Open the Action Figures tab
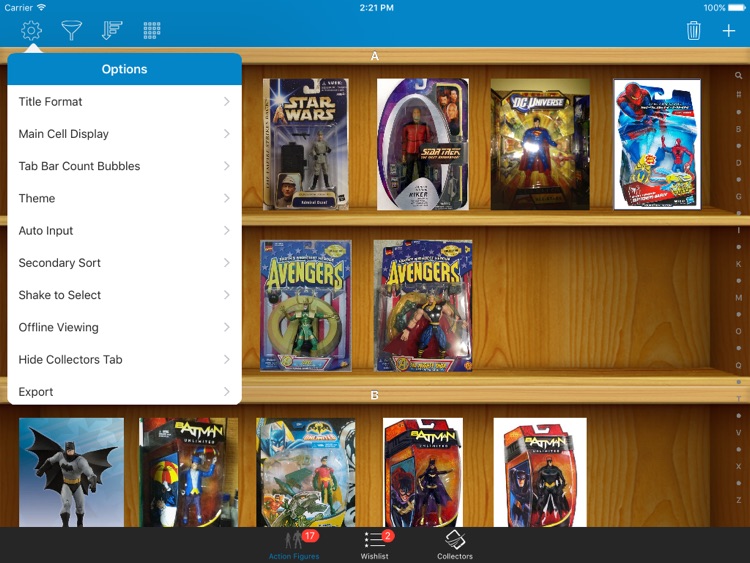The image size is (750, 563). tap(294, 545)
